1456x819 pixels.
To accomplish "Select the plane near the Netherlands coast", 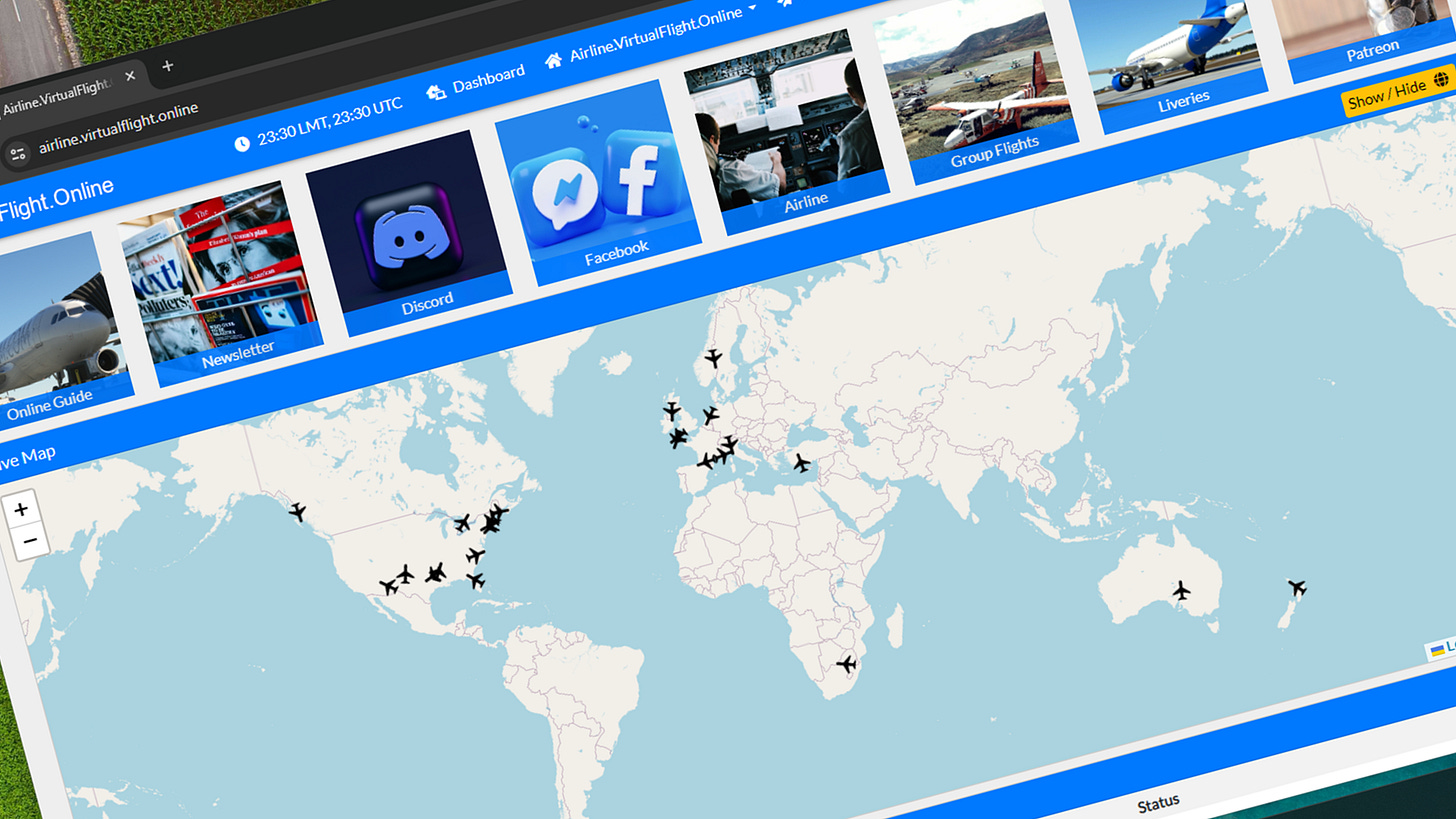I will point(710,414).
